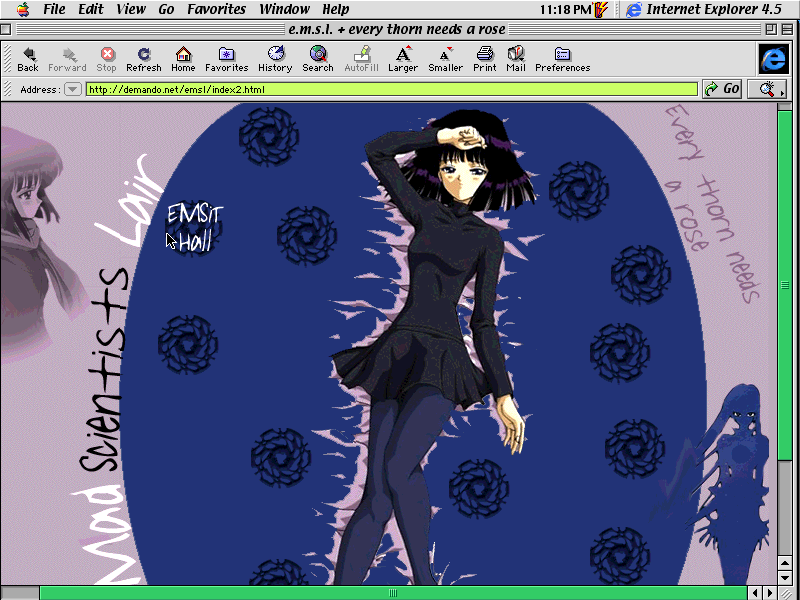Open the History toolbar icon
Screen dimensions: 800x600
[x=275, y=58]
